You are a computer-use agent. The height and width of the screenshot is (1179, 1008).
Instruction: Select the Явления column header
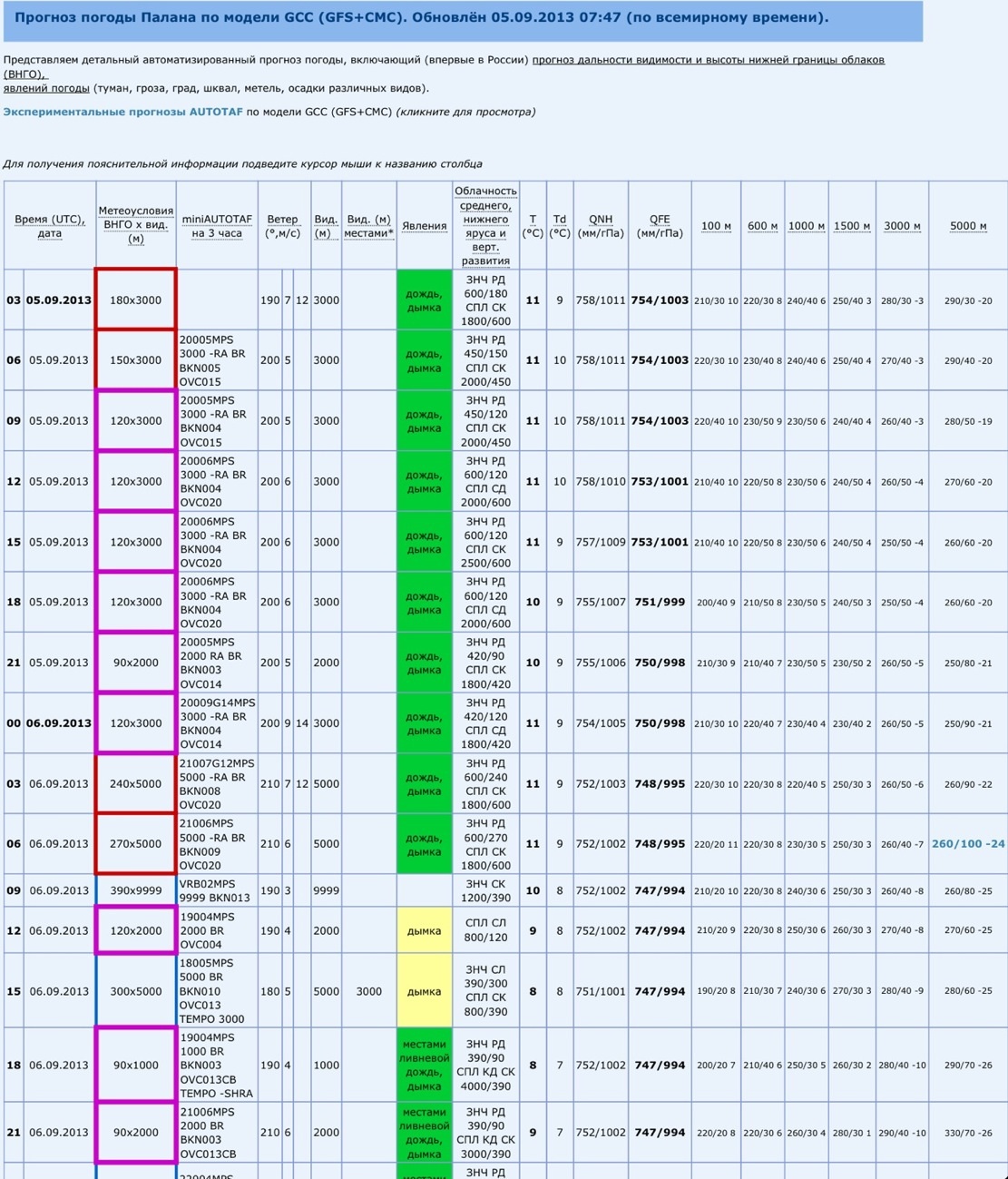pos(424,226)
